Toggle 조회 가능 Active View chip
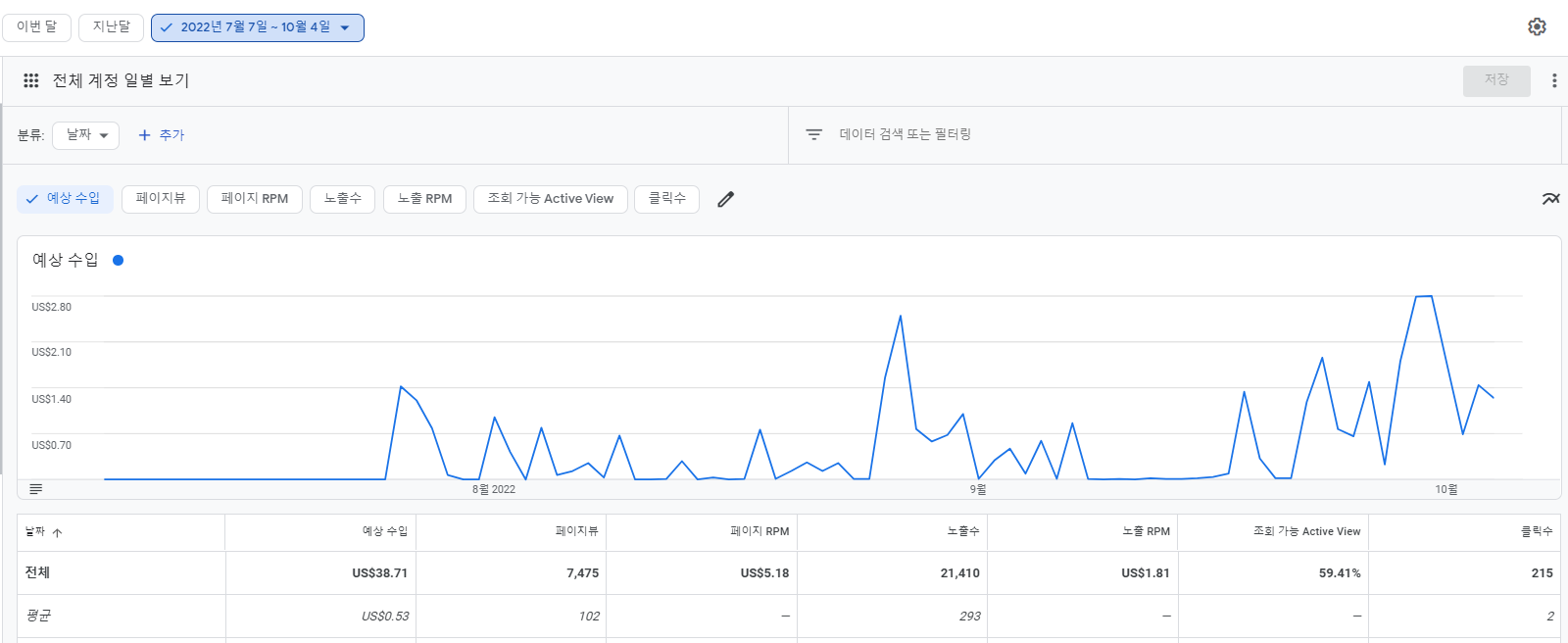The height and width of the screenshot is (643, 1568). (551, 199)
